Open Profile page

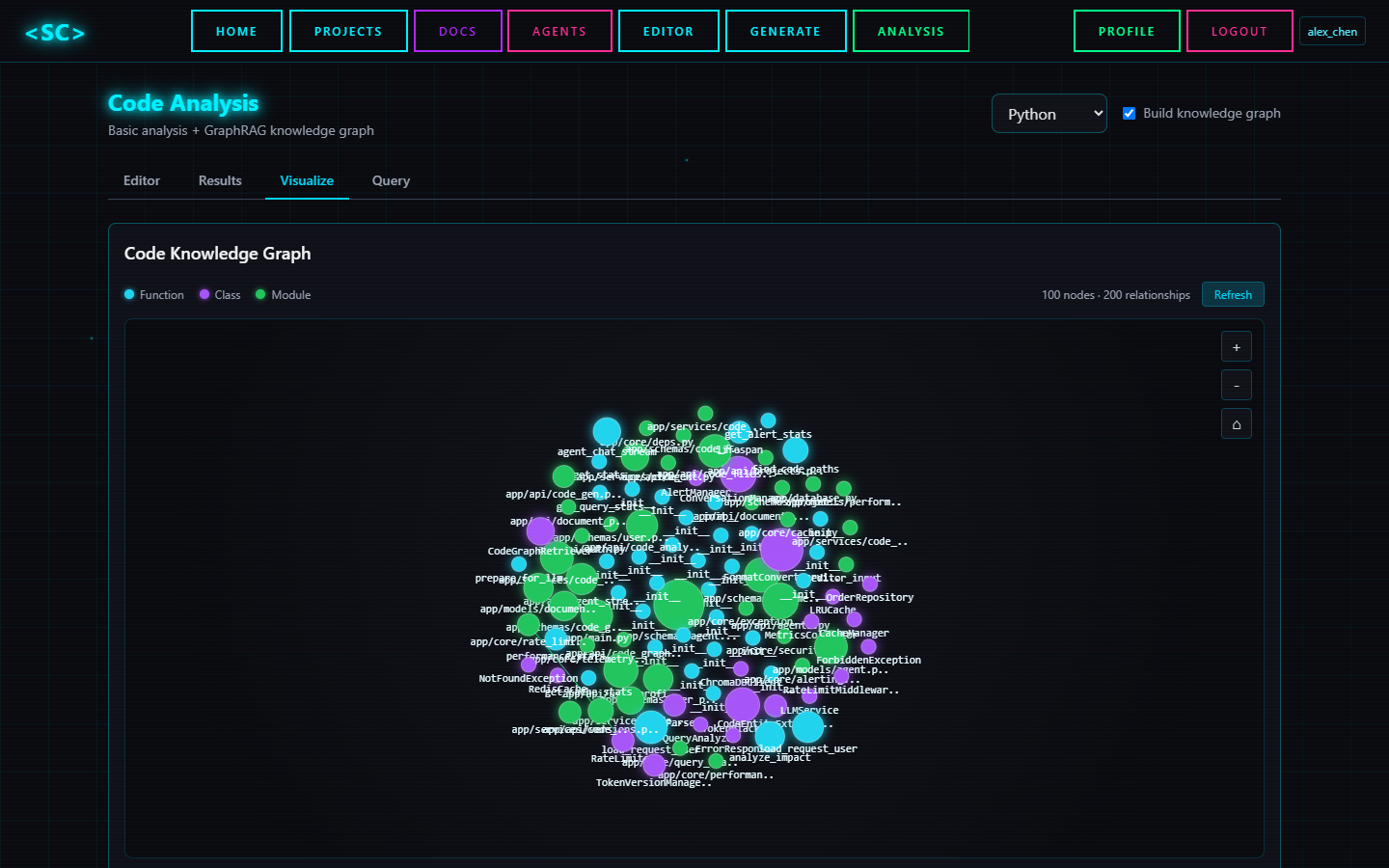click(1127, 31)
